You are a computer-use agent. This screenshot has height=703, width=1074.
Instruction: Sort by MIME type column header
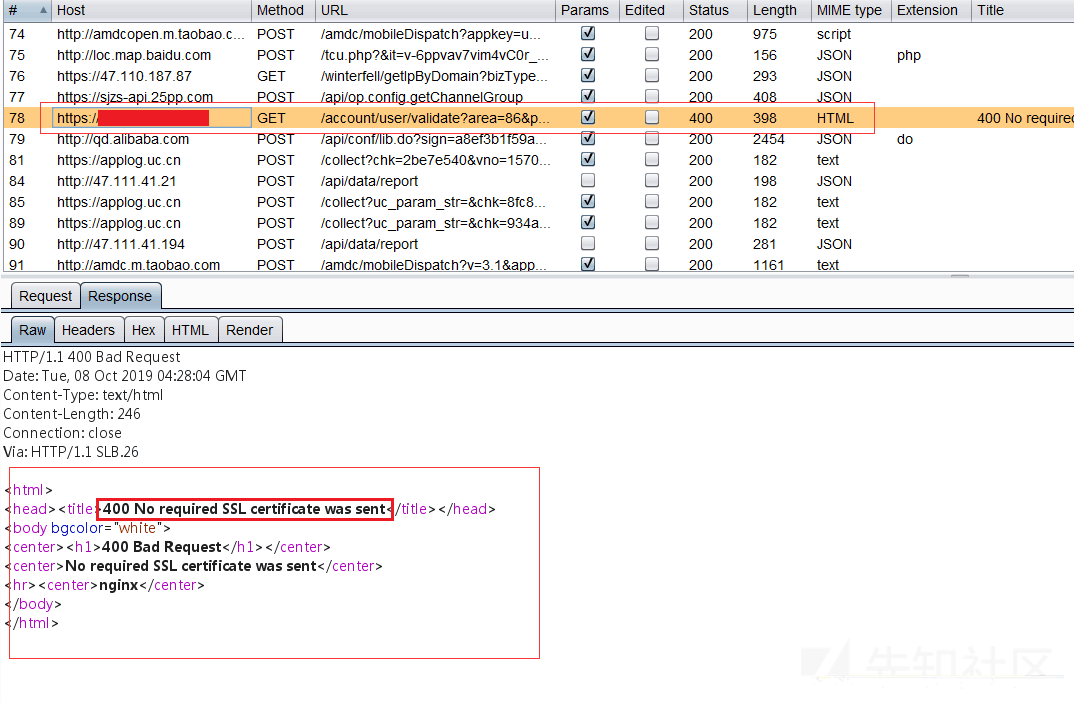[851, 10]
